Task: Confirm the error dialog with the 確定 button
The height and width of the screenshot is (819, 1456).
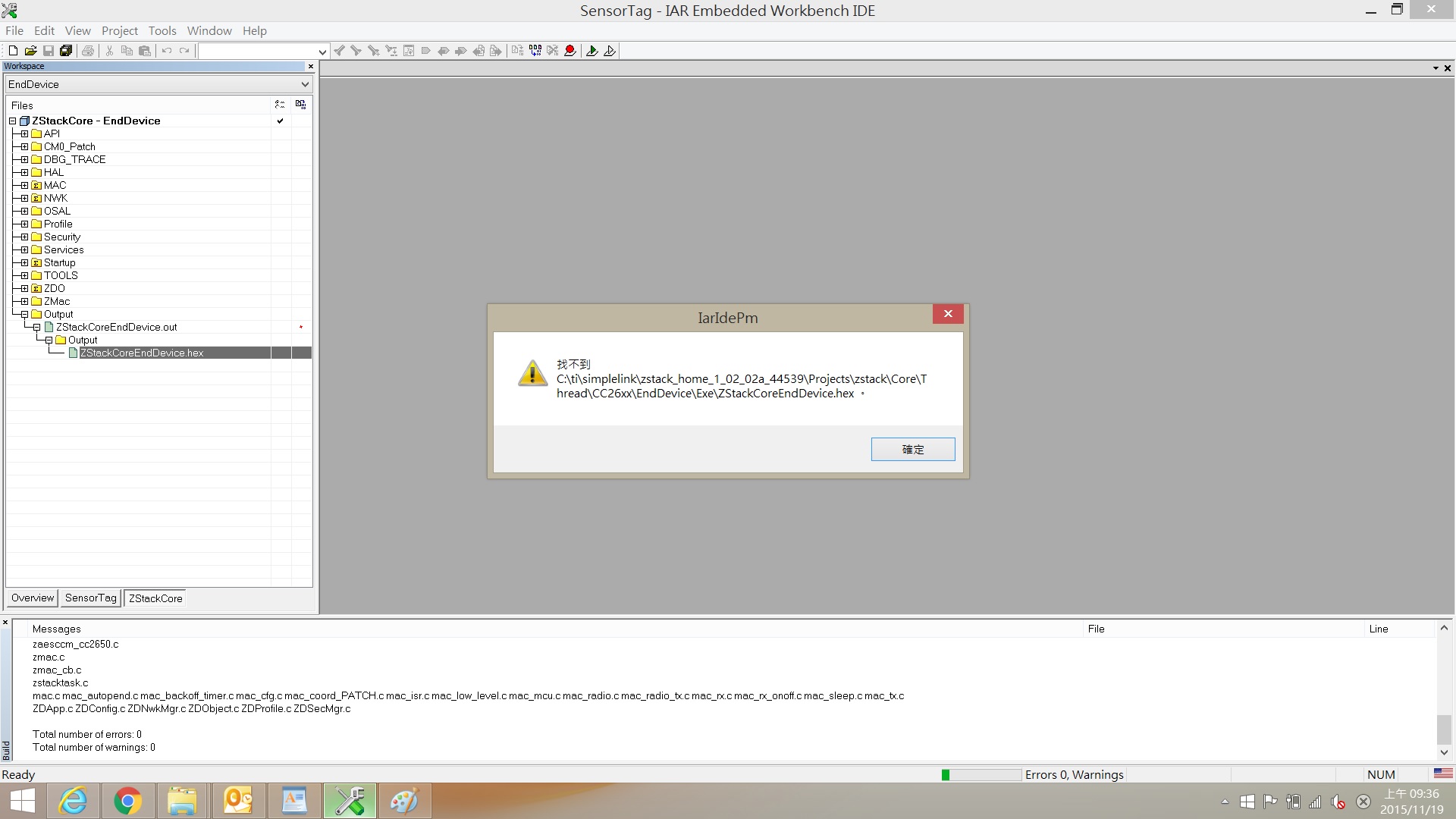Action: pos(913,449)
